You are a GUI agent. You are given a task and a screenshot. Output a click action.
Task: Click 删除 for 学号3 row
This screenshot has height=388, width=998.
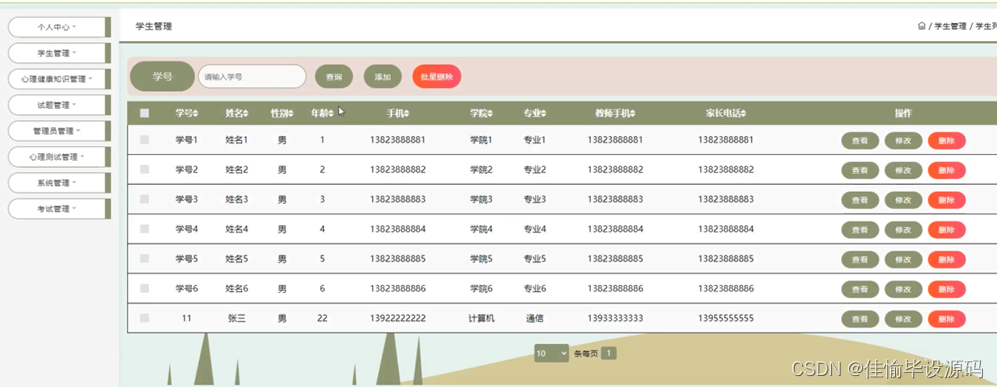tap(946, 200)
